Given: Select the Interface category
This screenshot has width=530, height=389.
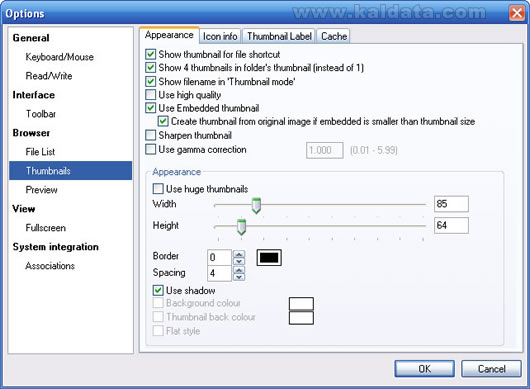Looking at the screenshot, I should coord(33,95).
